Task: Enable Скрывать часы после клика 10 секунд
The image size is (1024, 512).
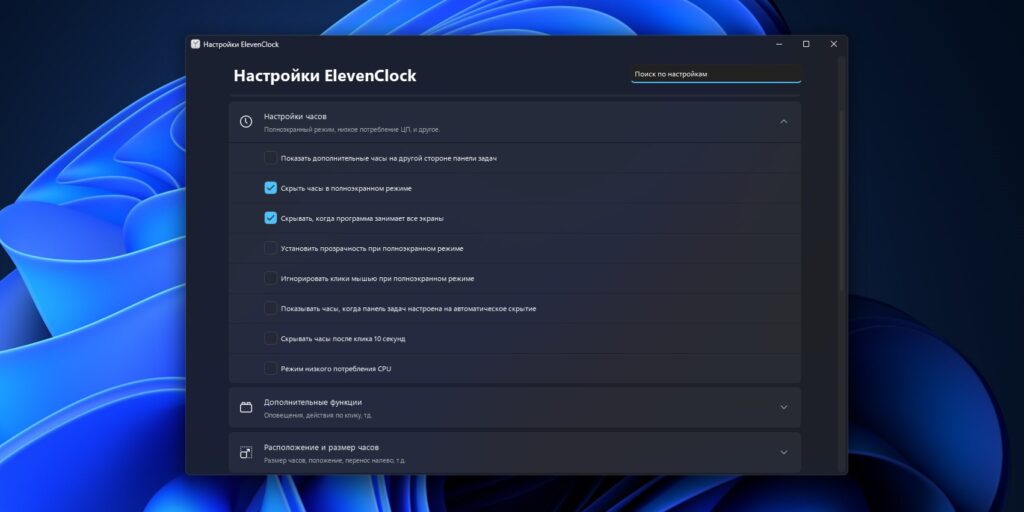Action: [x=270, y=338]
